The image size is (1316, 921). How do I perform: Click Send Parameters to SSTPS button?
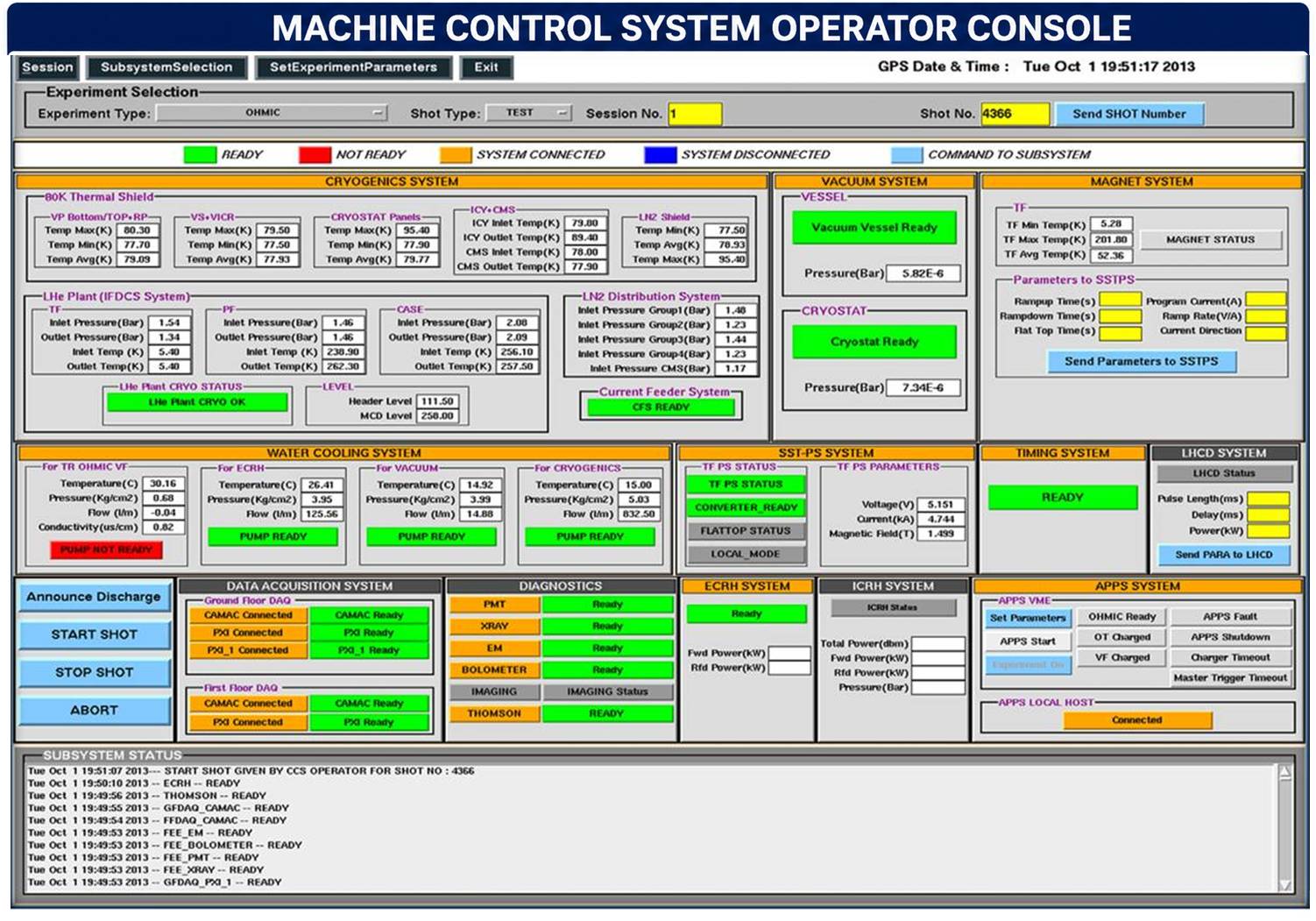click(x=1141, y=362)
